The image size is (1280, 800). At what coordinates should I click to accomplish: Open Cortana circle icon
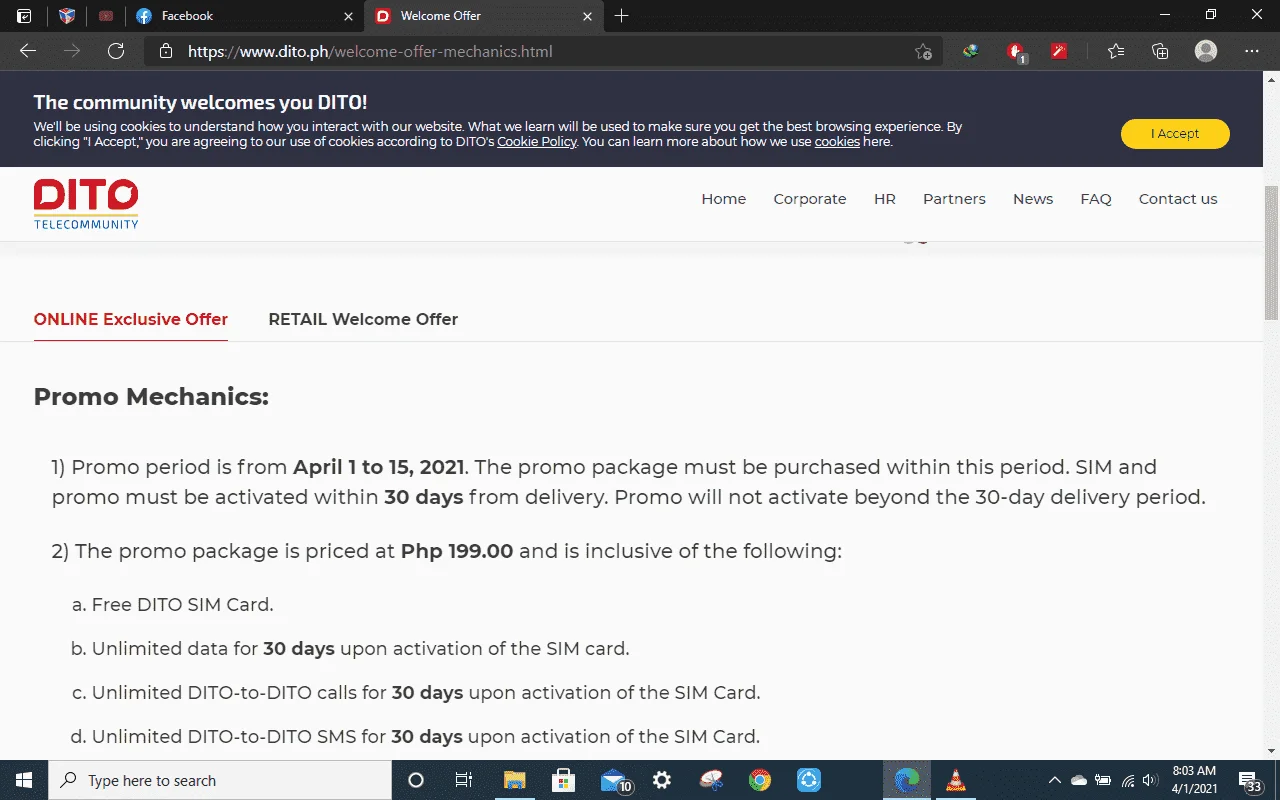(x=417, y=780)
